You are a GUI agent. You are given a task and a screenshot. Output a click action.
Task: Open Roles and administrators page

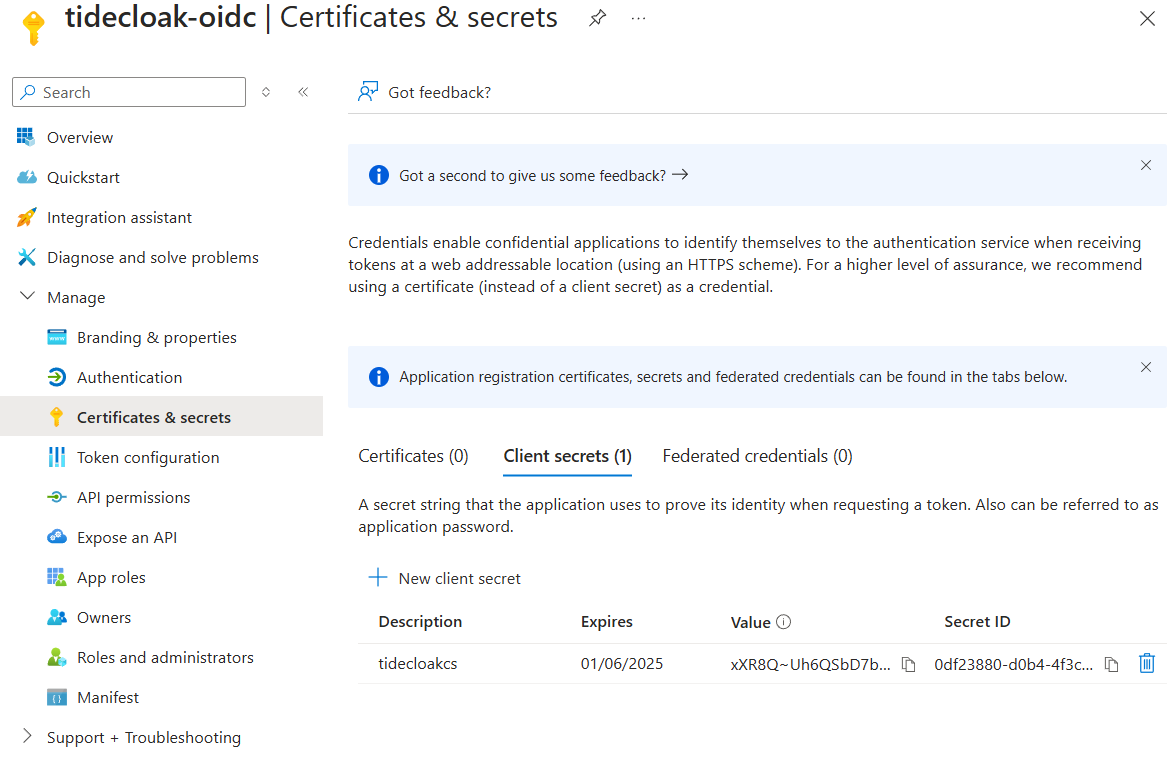click(165, 657)
